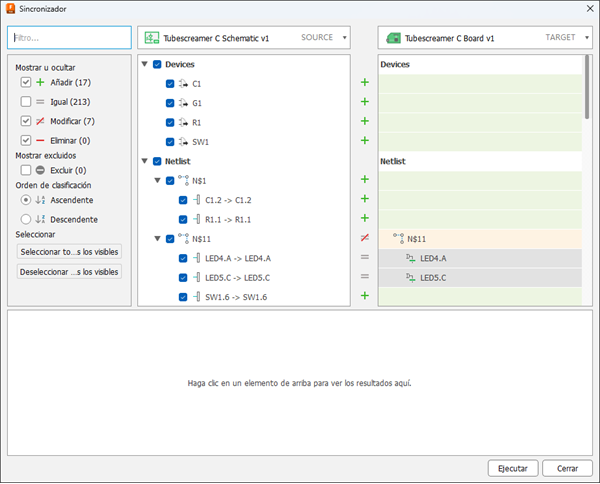Click the device icon next to C1
This screenshot has height=484, width=600.
click(x=183, y=83)
